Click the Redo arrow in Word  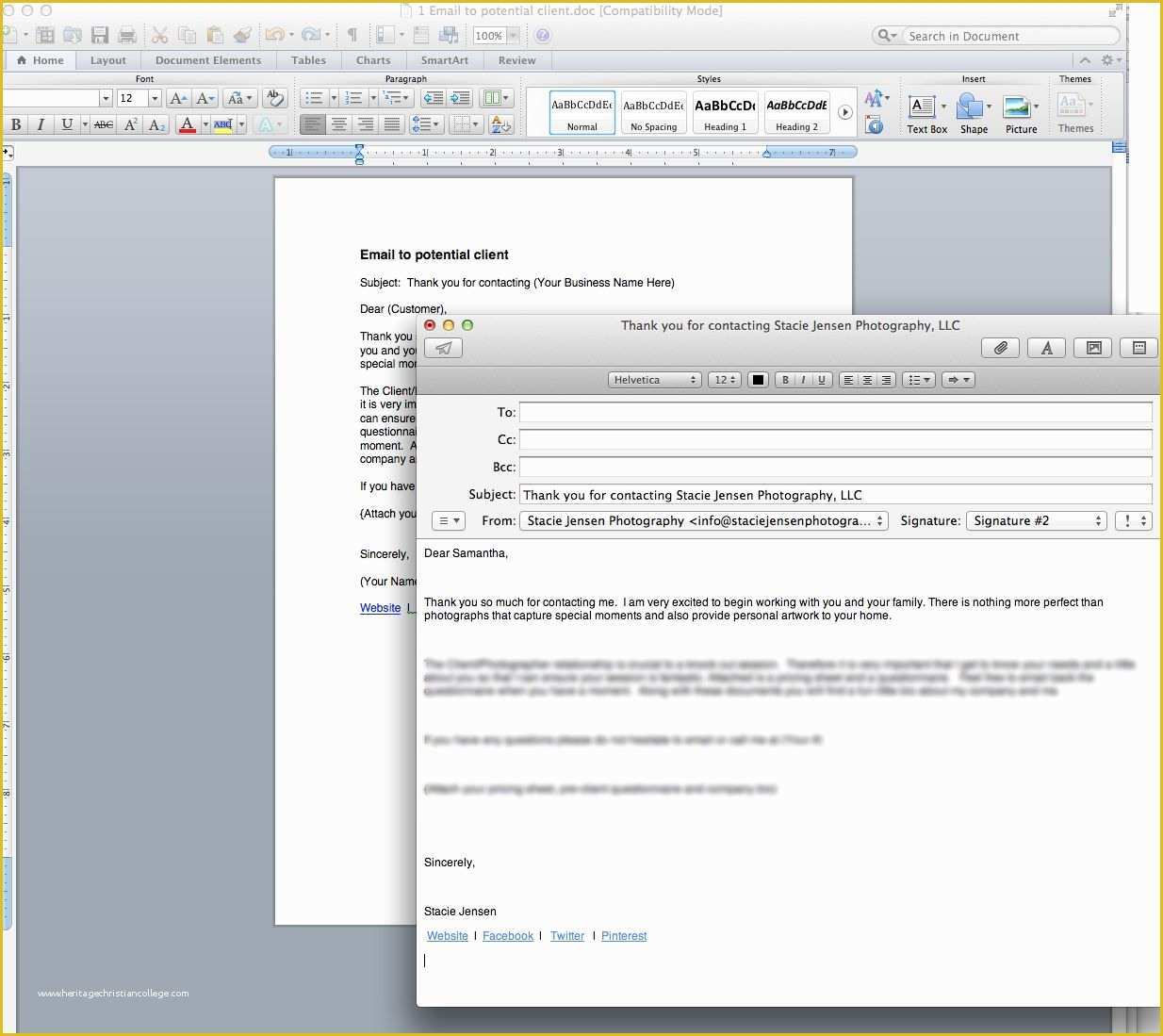click(310, 35)
